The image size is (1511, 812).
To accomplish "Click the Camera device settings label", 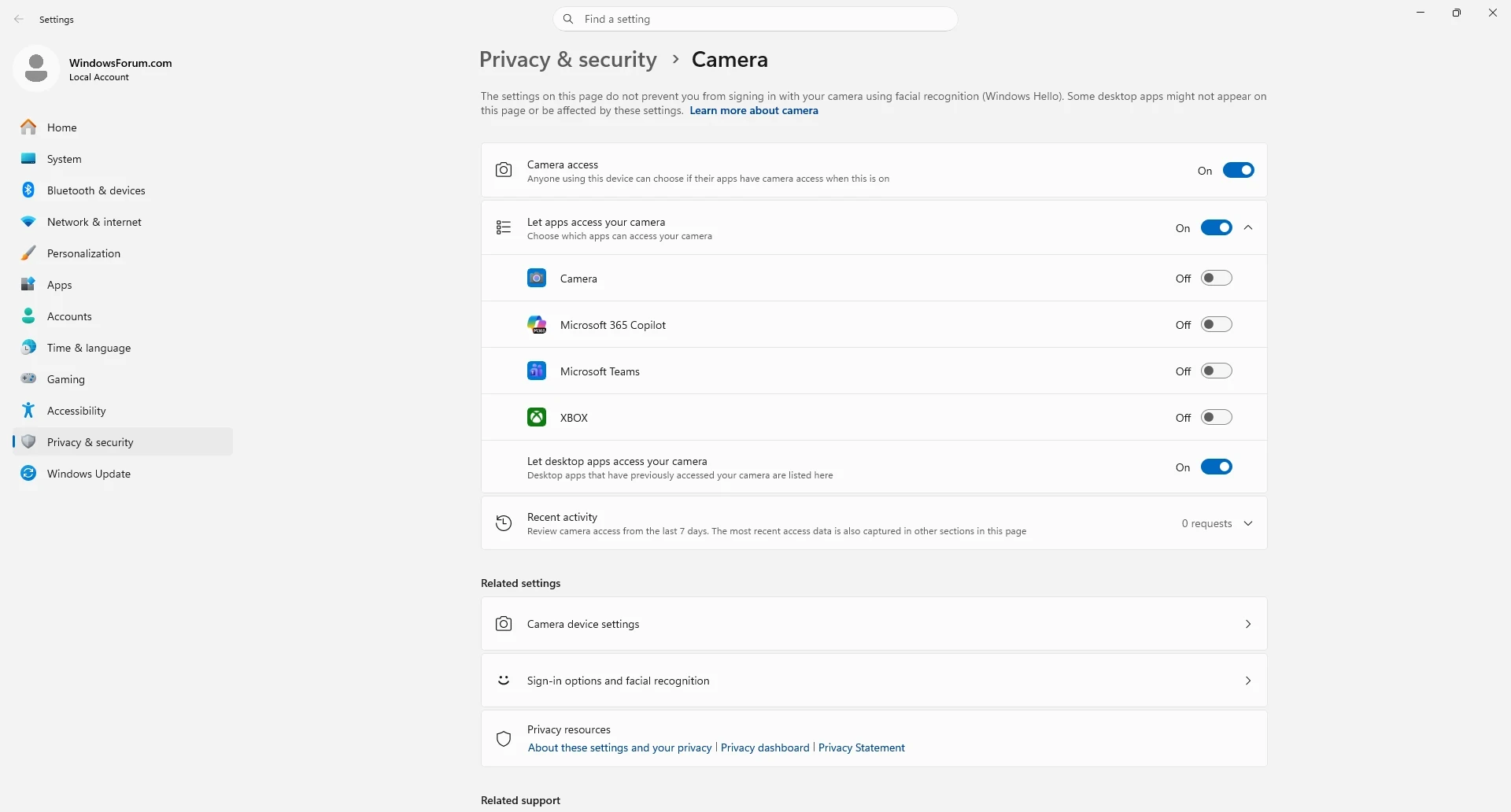I will pyautogui.click(x=583, y=624).
